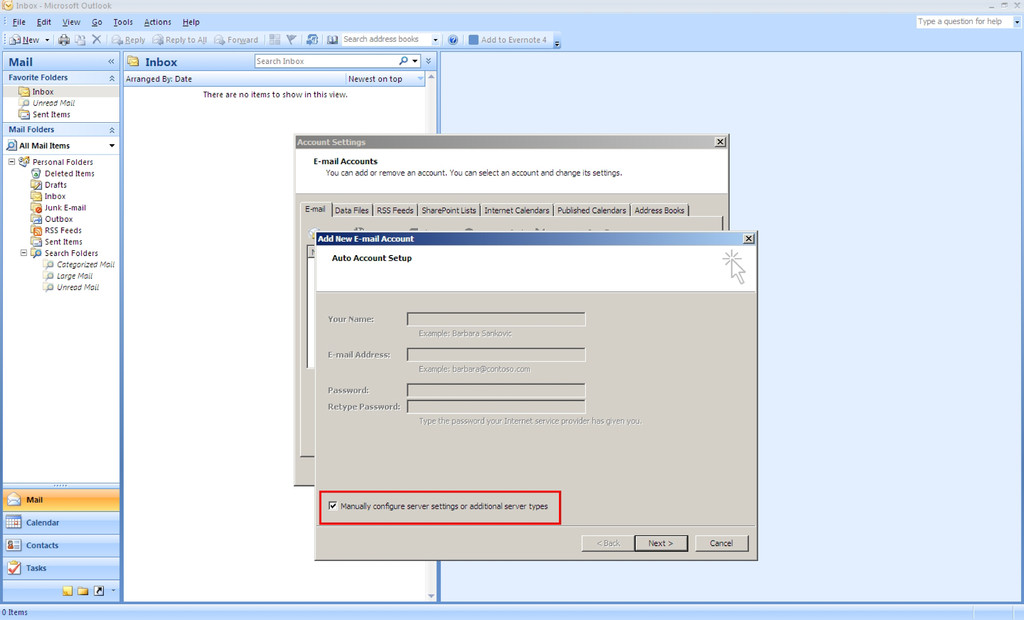Open the File menu

[19, 22]
